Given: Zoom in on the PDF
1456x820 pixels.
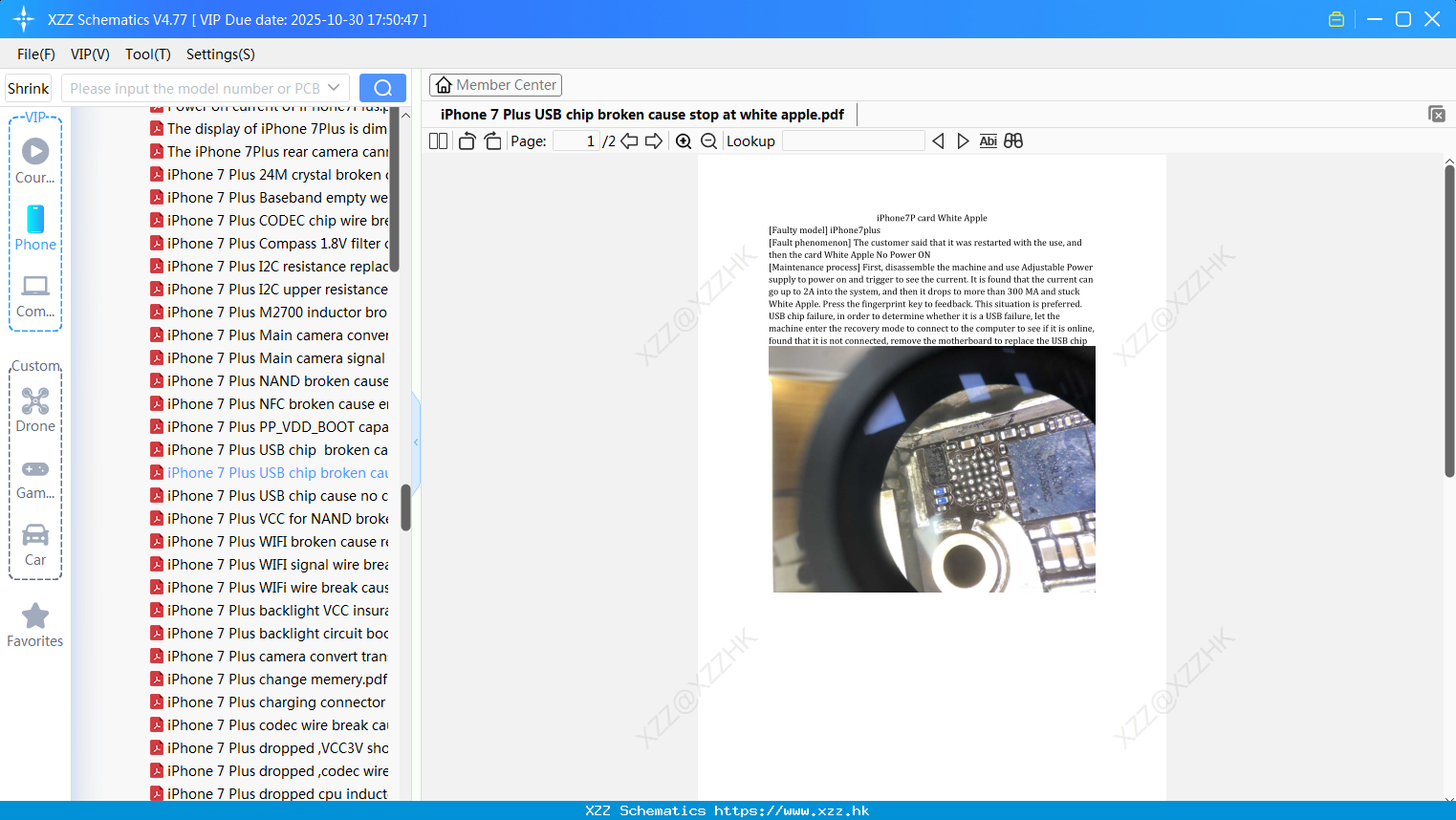Looking at the screenshot, I should (x=684, y=141).
